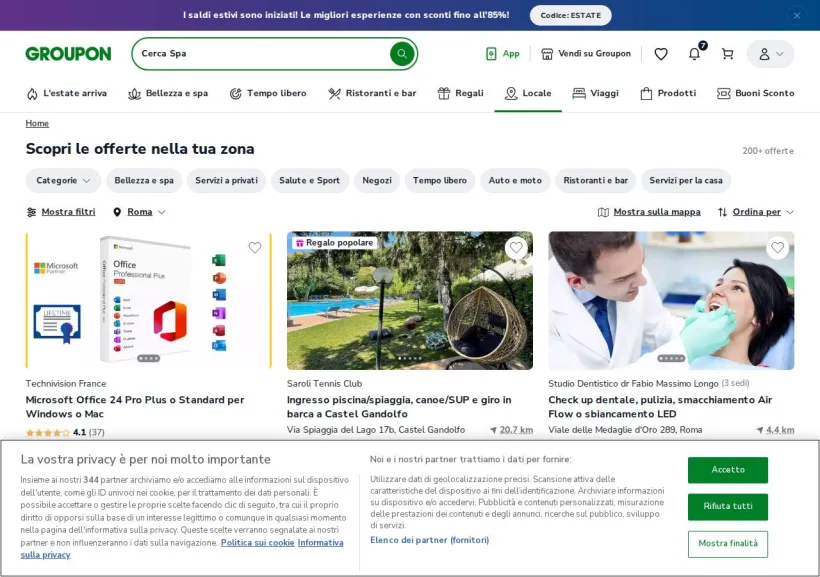Favorite the Studio Dentistico deal heart
The image size is (820, 577).
tap(778, 247)
